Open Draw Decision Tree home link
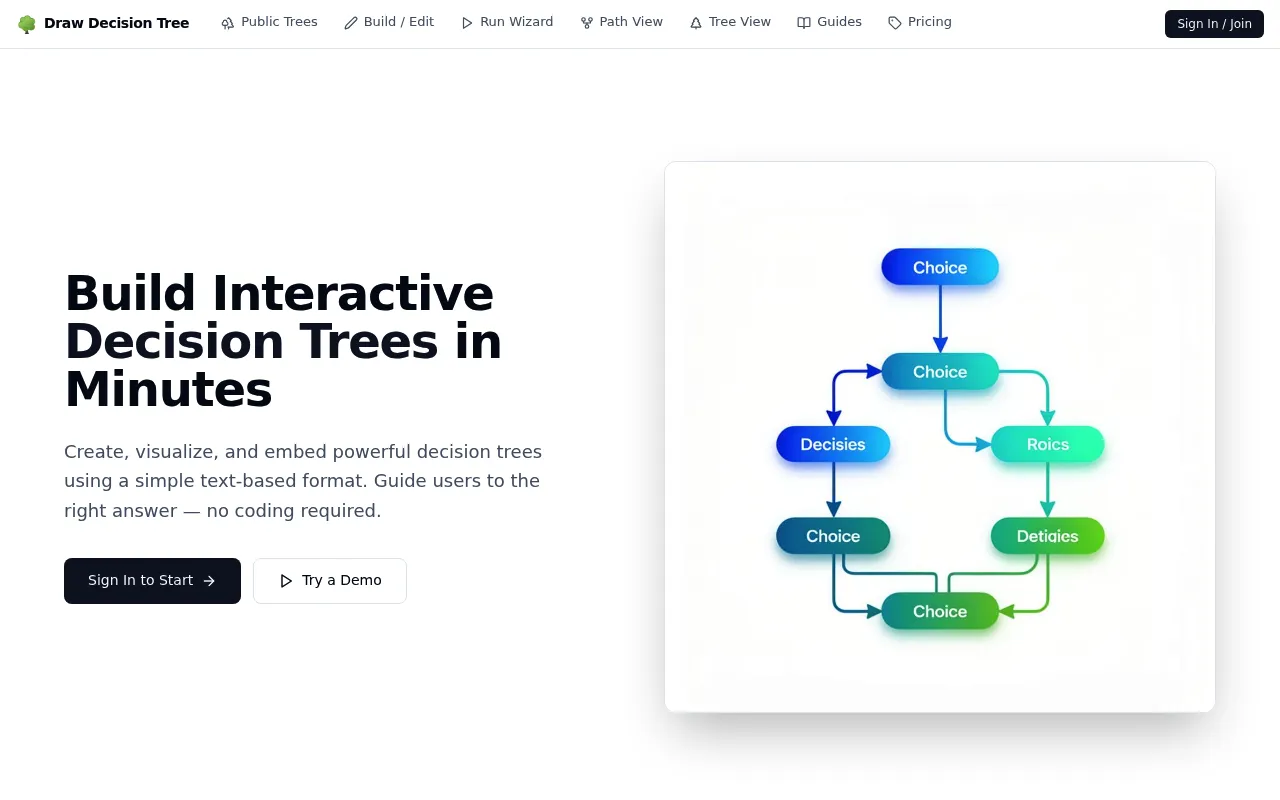 [x=104, y=24]
